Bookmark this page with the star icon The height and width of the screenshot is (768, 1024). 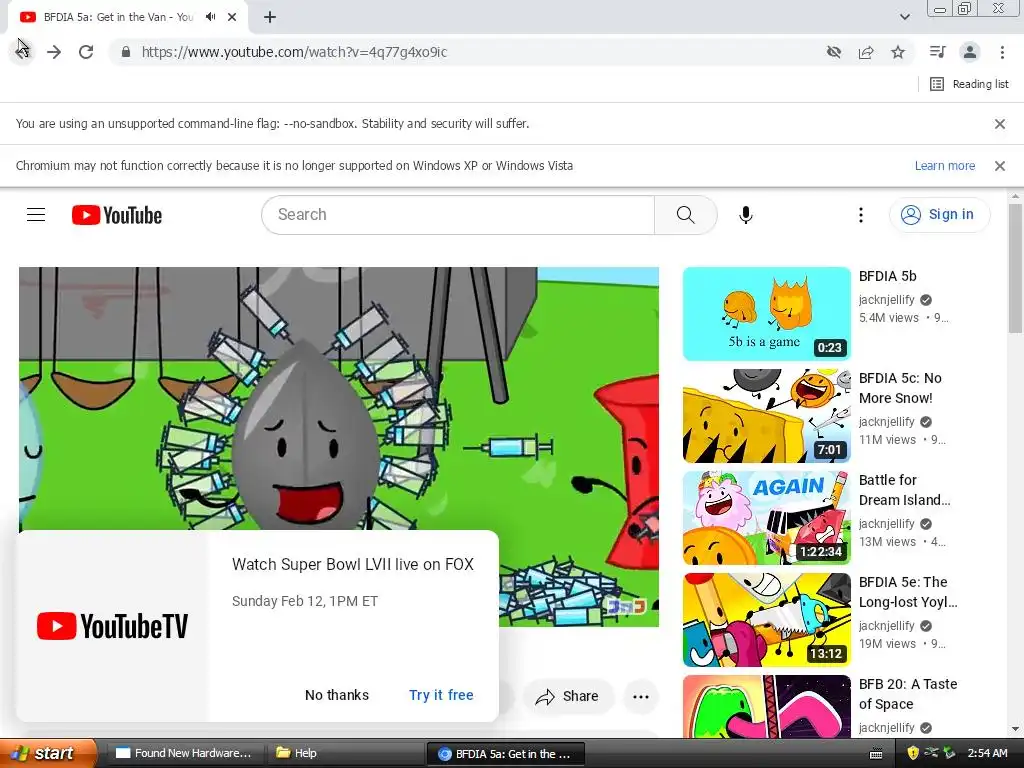click(x=898, y=52)
